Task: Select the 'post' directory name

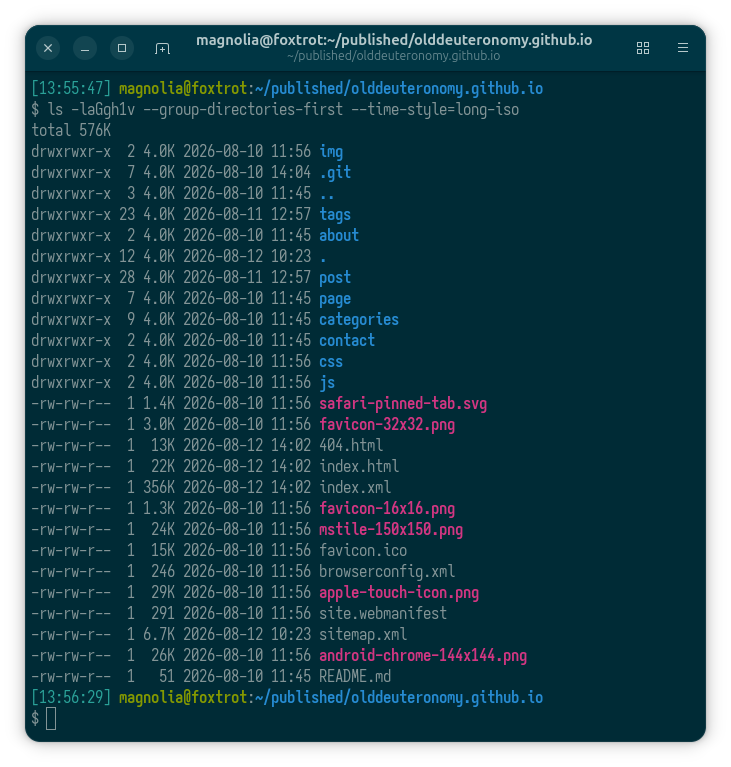Action: point(335,277)
